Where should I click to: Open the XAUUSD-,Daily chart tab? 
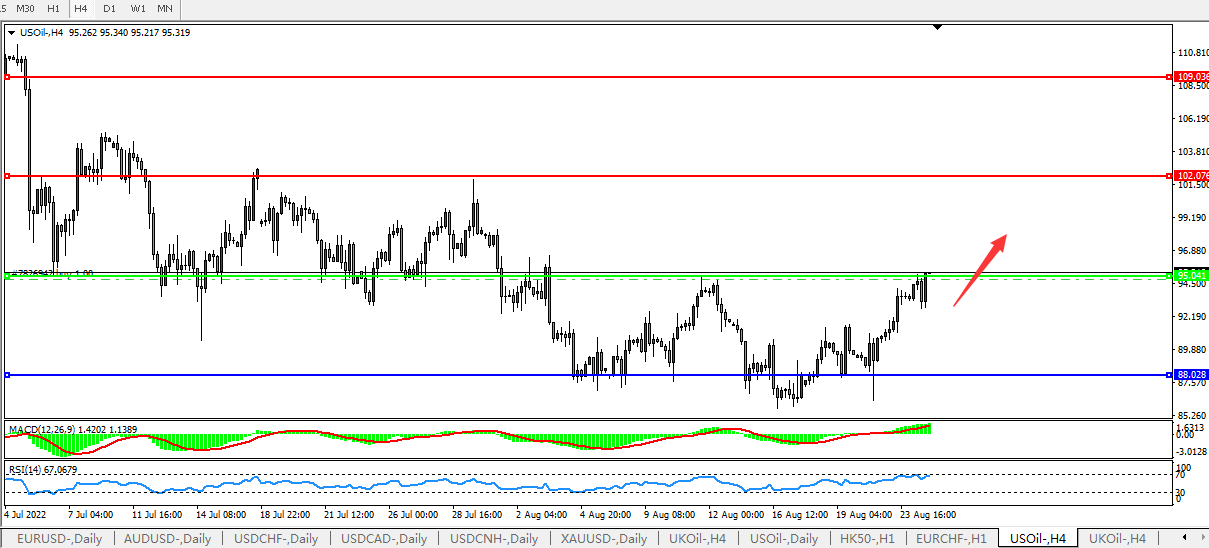point(605,538)
